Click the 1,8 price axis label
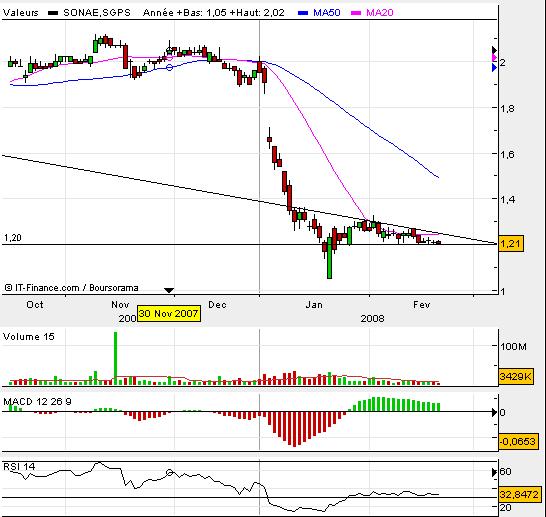546x517 pixels. pos(507,108)
